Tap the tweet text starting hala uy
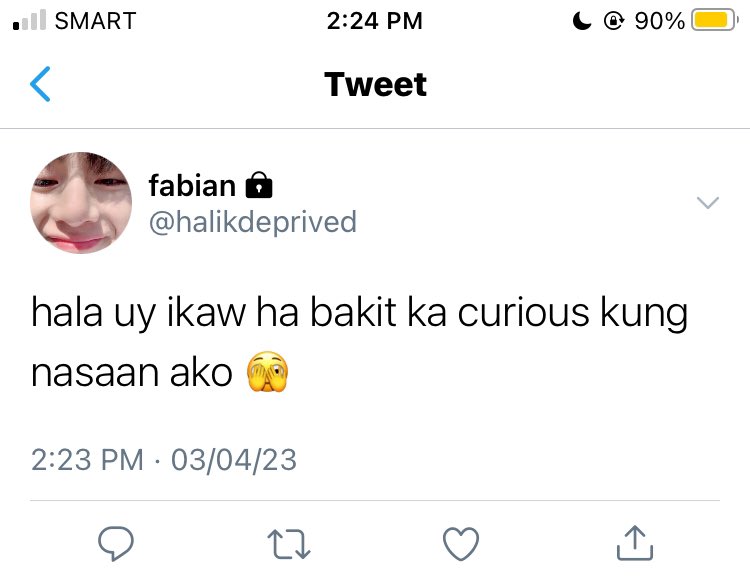750x587 pixels. (359, 343)
